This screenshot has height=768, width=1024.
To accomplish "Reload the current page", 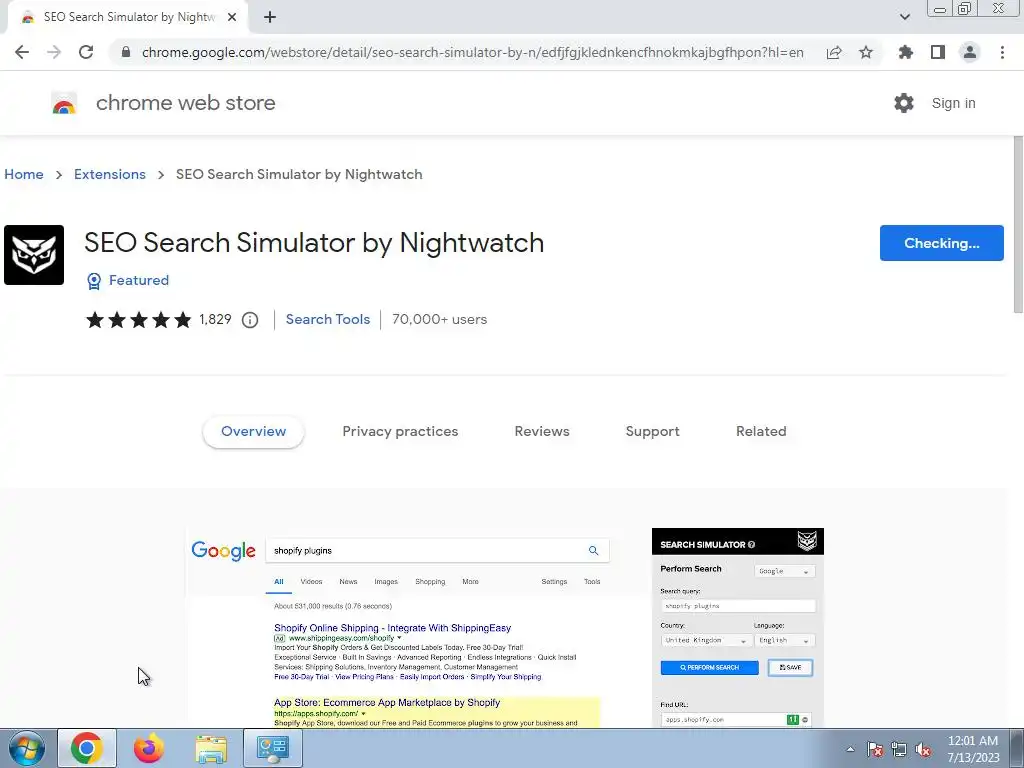I will [86, 52].
